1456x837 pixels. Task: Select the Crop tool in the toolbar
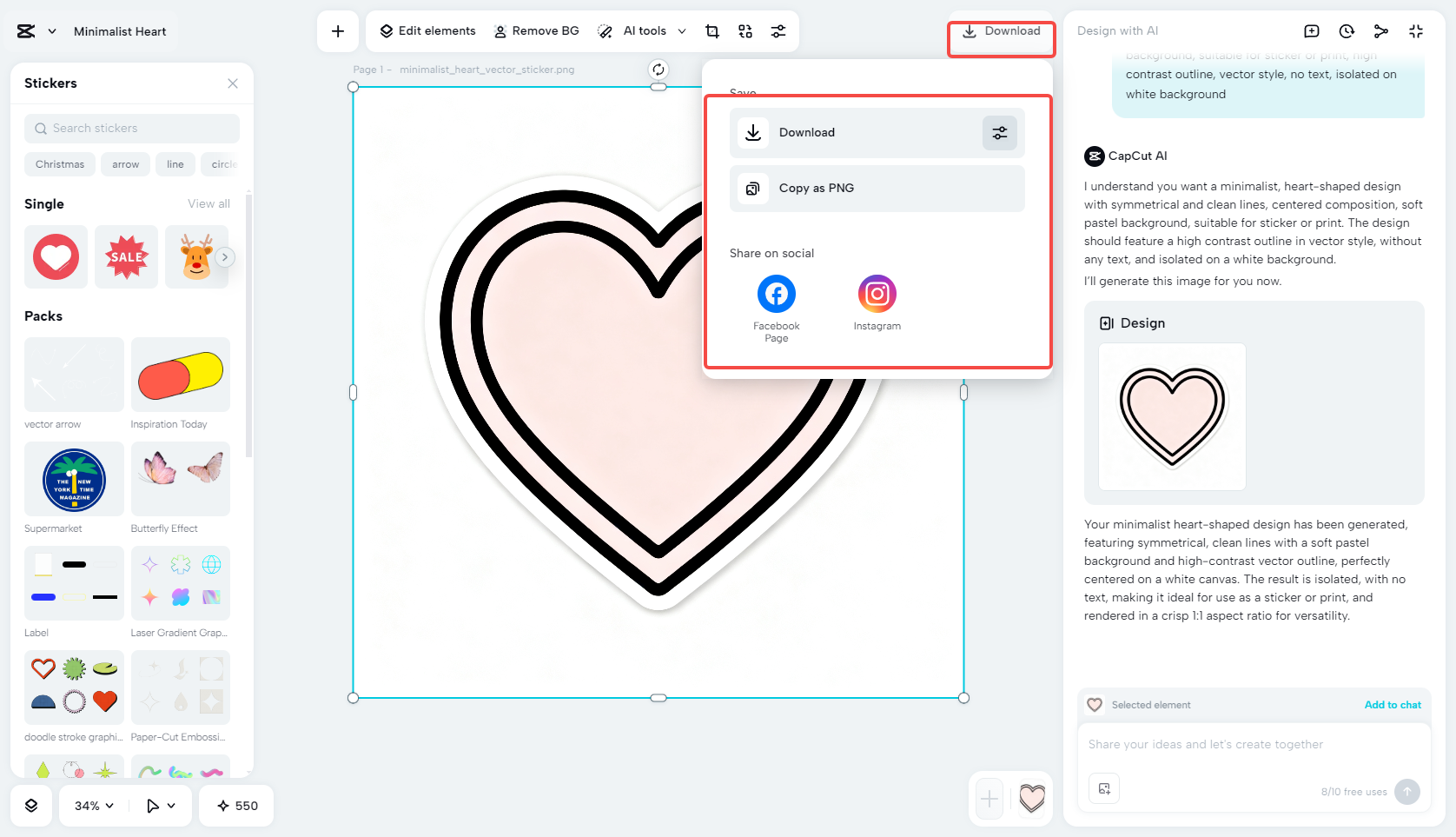point(711,30)
